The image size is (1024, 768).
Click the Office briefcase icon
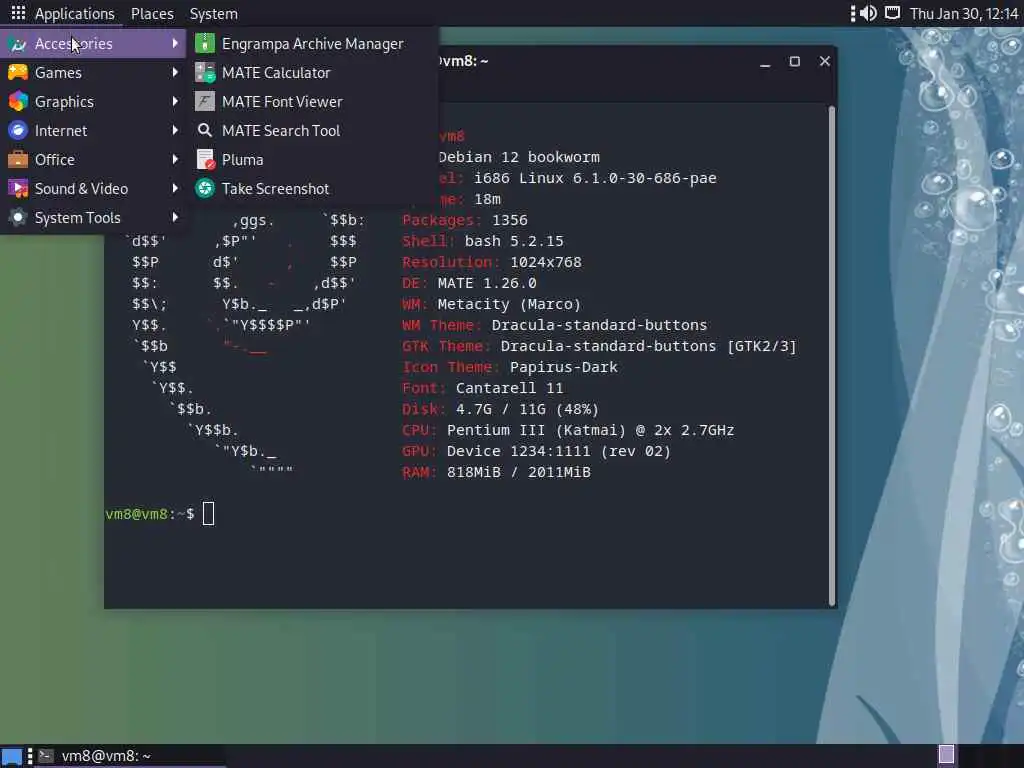pyautogui.click(x=18, y=159)
